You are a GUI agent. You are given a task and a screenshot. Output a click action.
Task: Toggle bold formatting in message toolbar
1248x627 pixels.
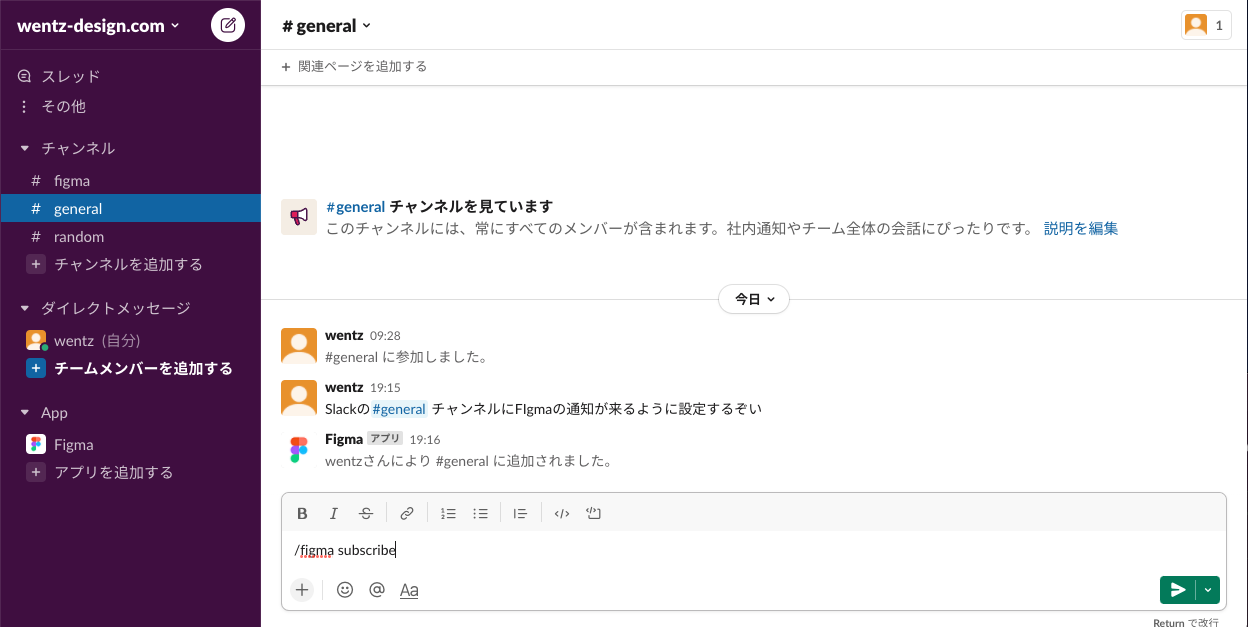(x=302, y=514)
